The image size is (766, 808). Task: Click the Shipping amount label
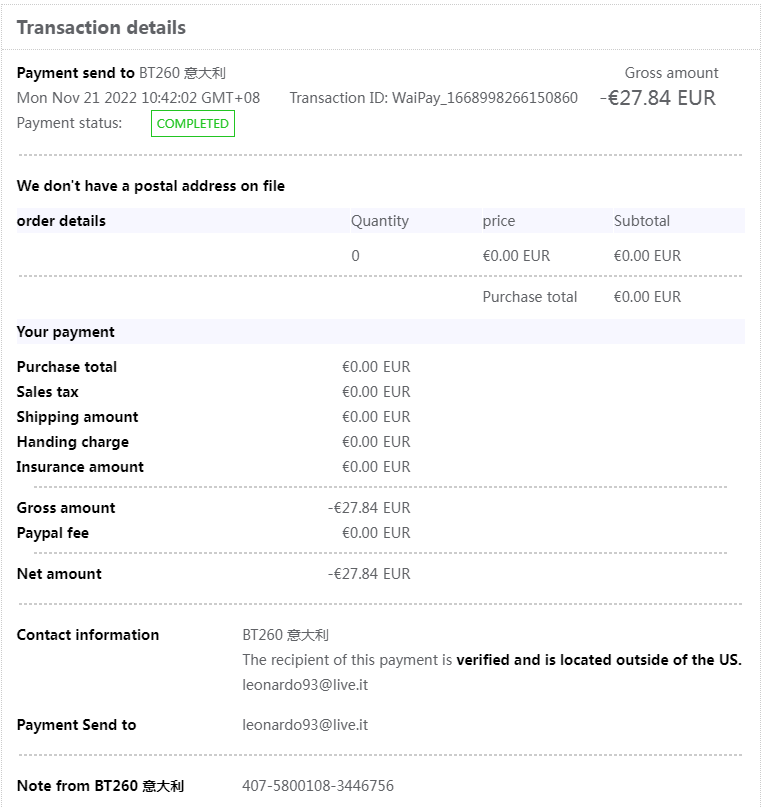77,417
